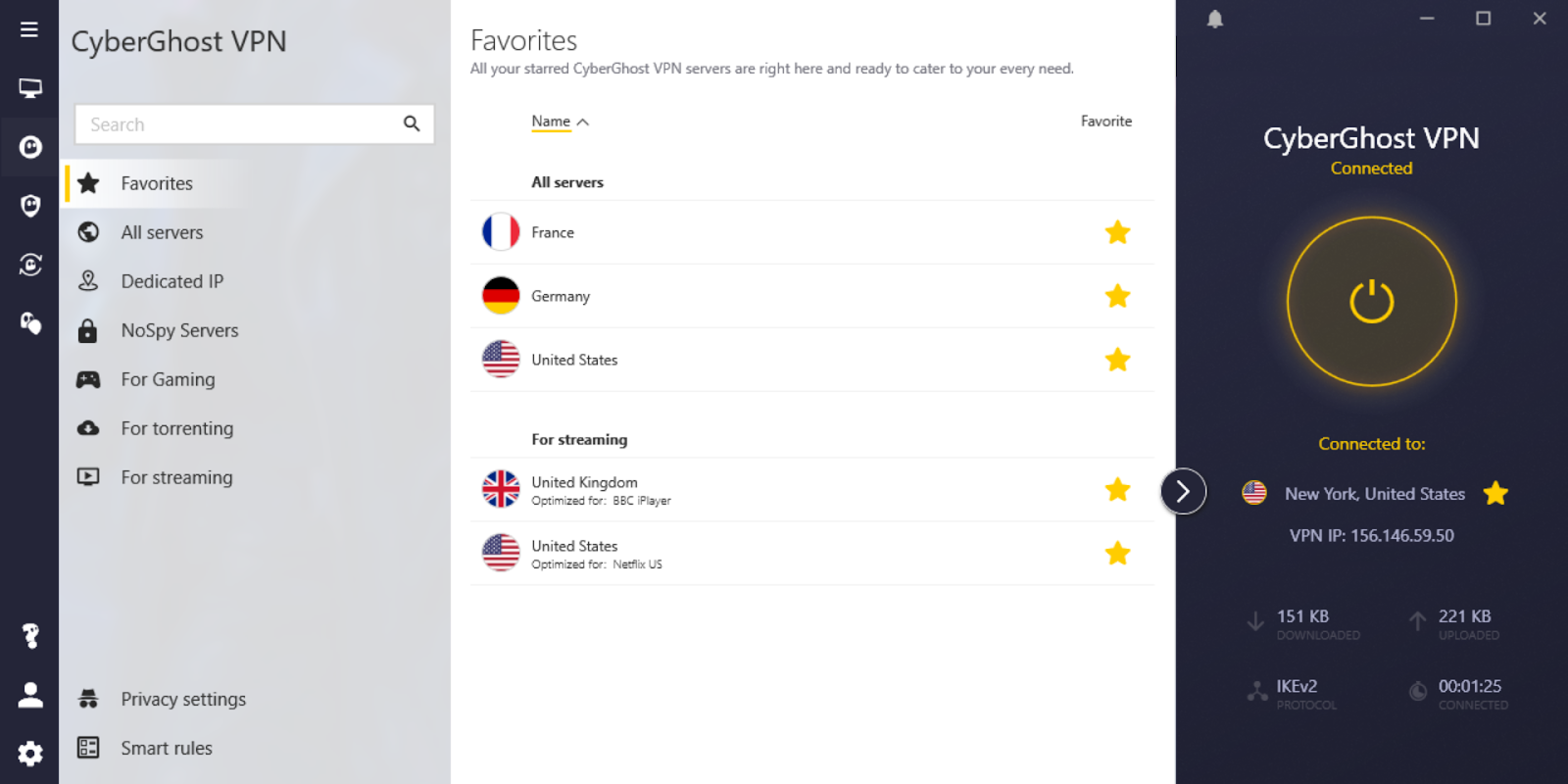The width and height of the screenshot is (1568, 784).
Task: Remove United Kingdom streaming favorite star
Action: (1117, 489)
